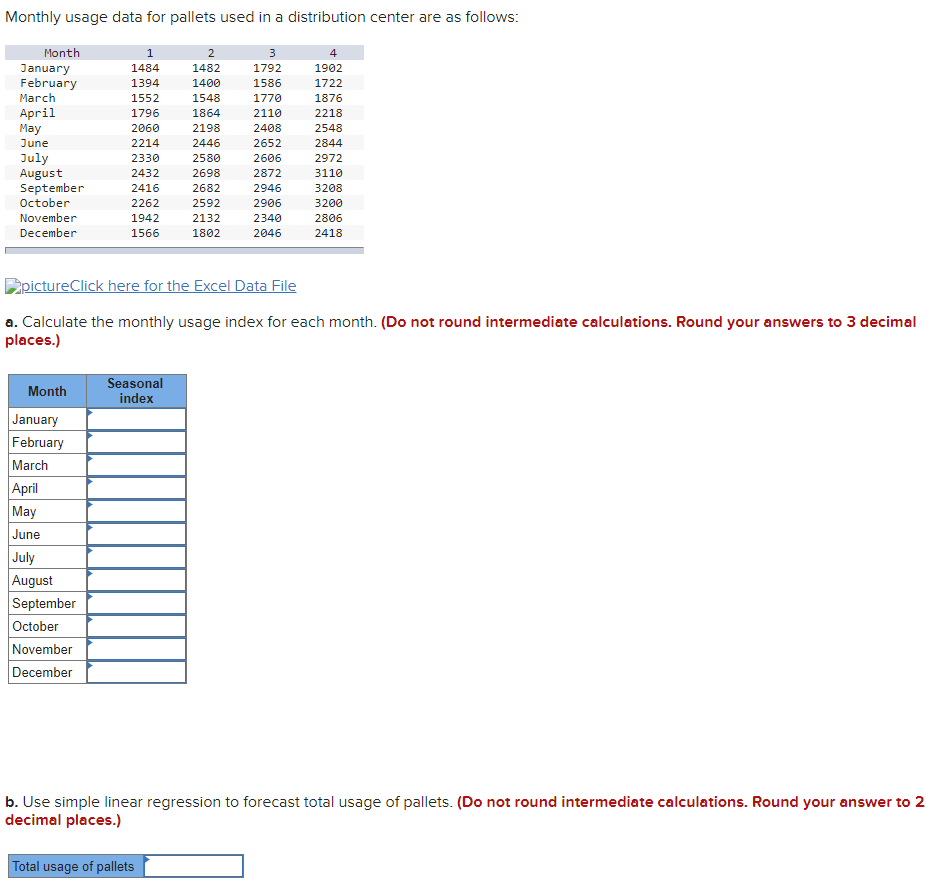936x889 pixels.
Task: Click the Month column header in the data table
Action: 62,52
